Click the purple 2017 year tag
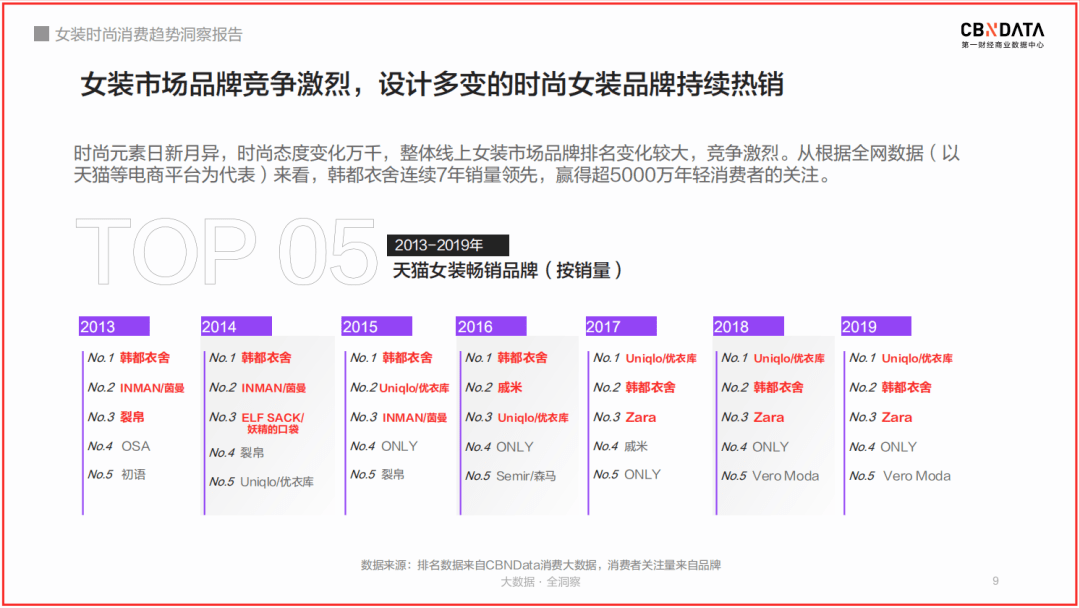 621,326
